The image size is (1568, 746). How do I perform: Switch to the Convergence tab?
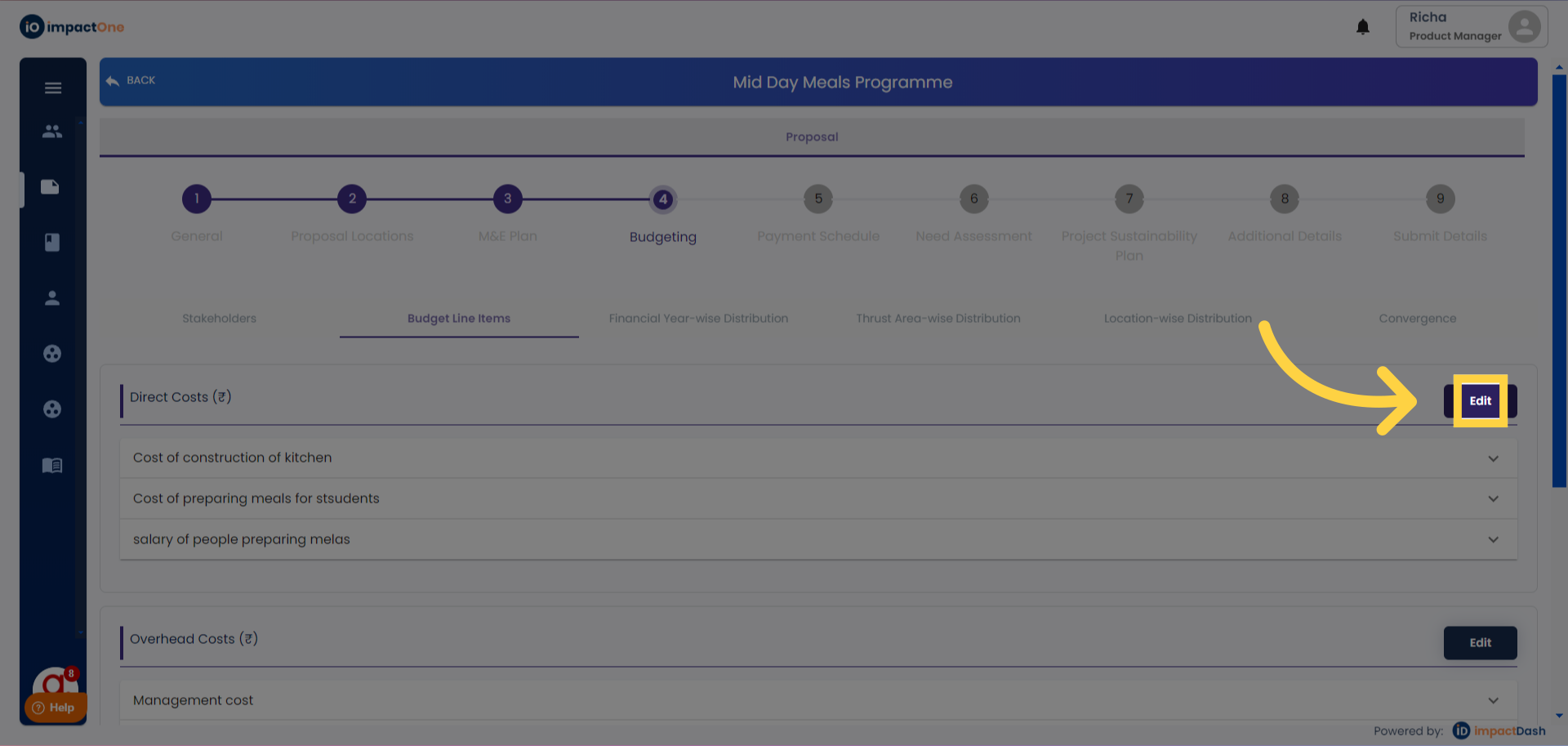click(x=1417, y=319)
